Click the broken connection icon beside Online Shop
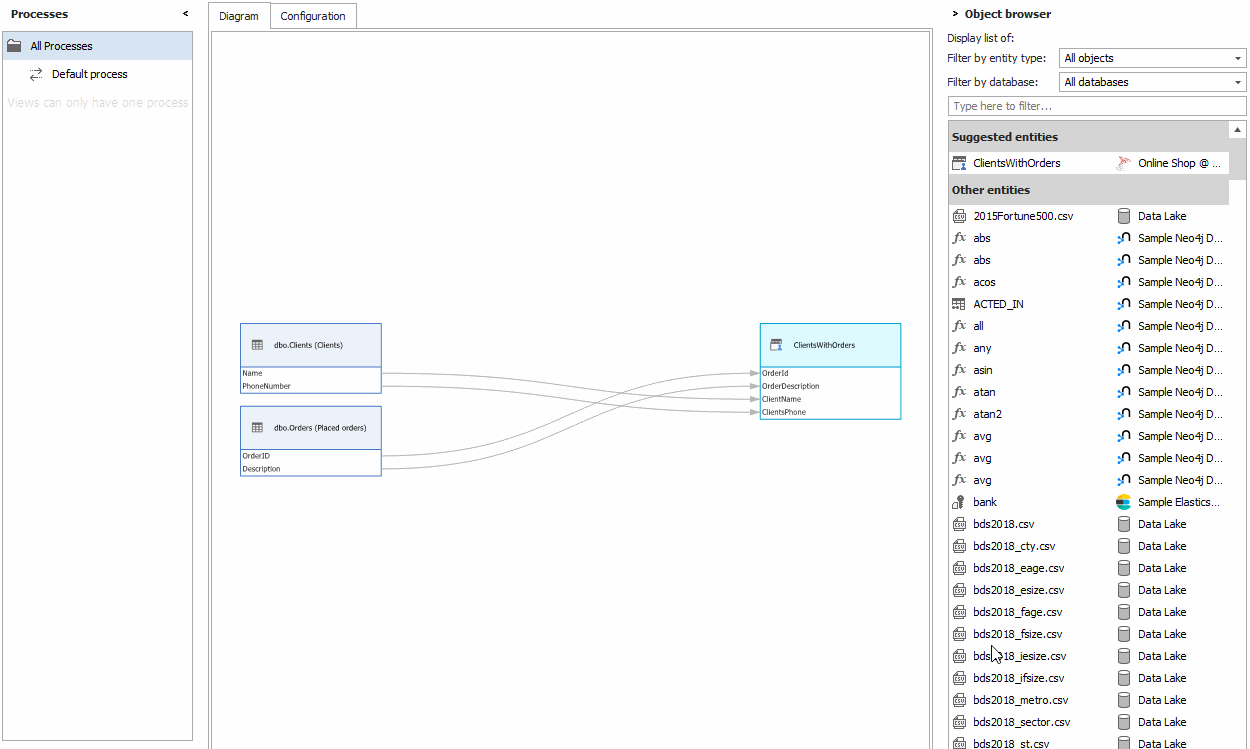 [1123, 163]
